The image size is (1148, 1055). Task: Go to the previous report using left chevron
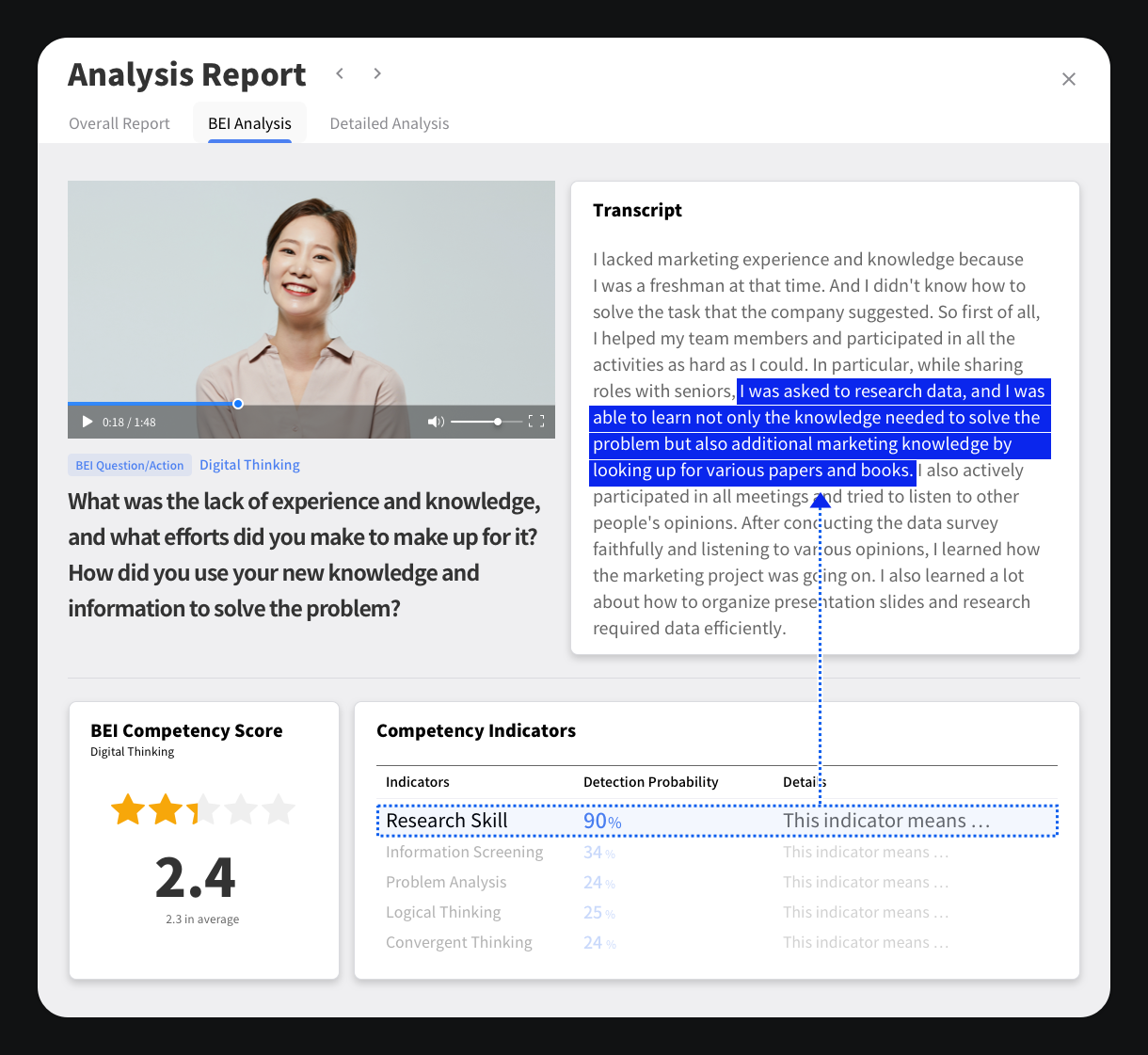point(340,73)
